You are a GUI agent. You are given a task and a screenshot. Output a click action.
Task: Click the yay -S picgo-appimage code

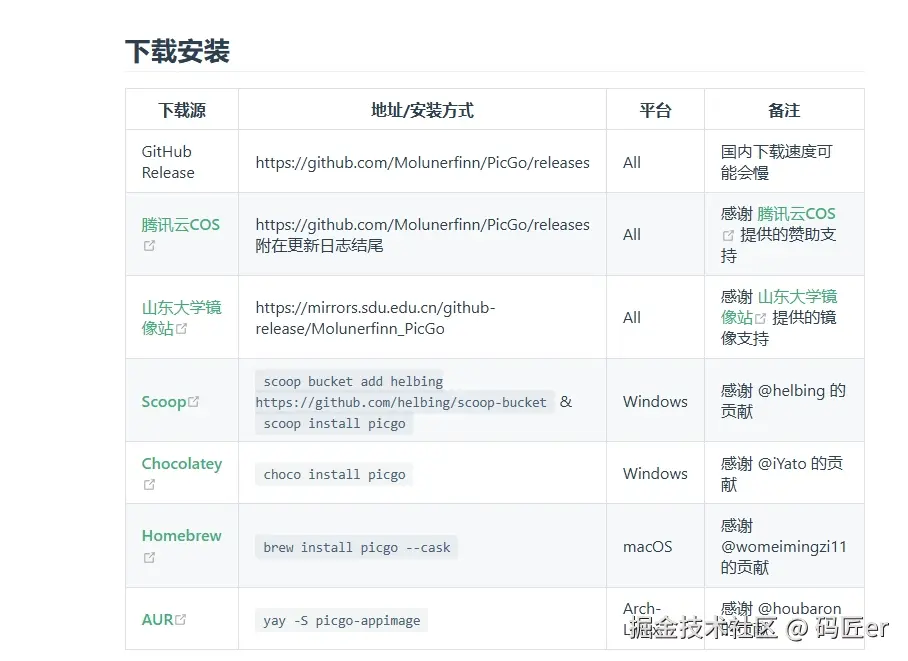(342, 620)
